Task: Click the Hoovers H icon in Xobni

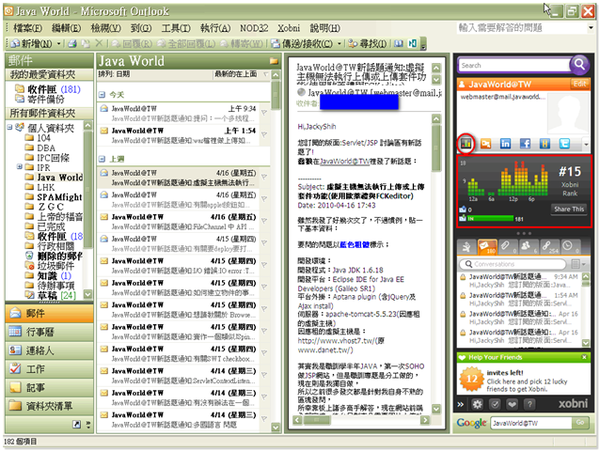Action: (x=545, y=144)
